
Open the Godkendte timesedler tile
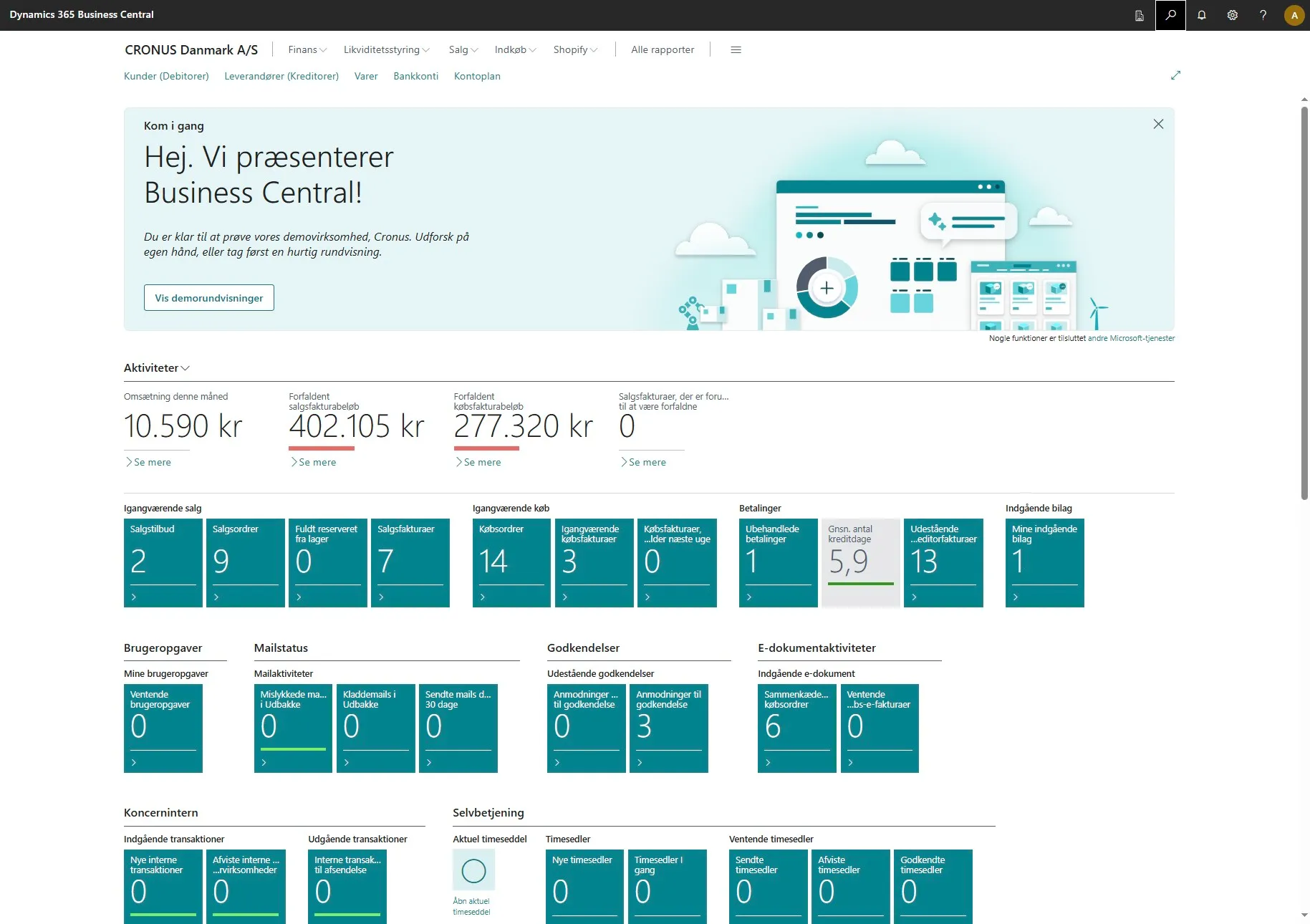(x=933, y=887)
